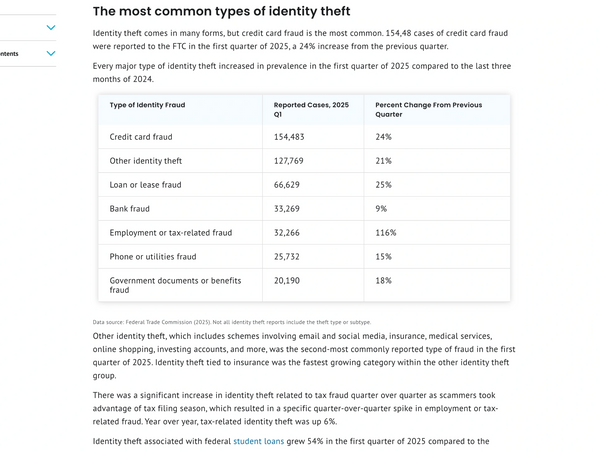
Task: Select the 116% percent change cell
Action: click(386, 232)
